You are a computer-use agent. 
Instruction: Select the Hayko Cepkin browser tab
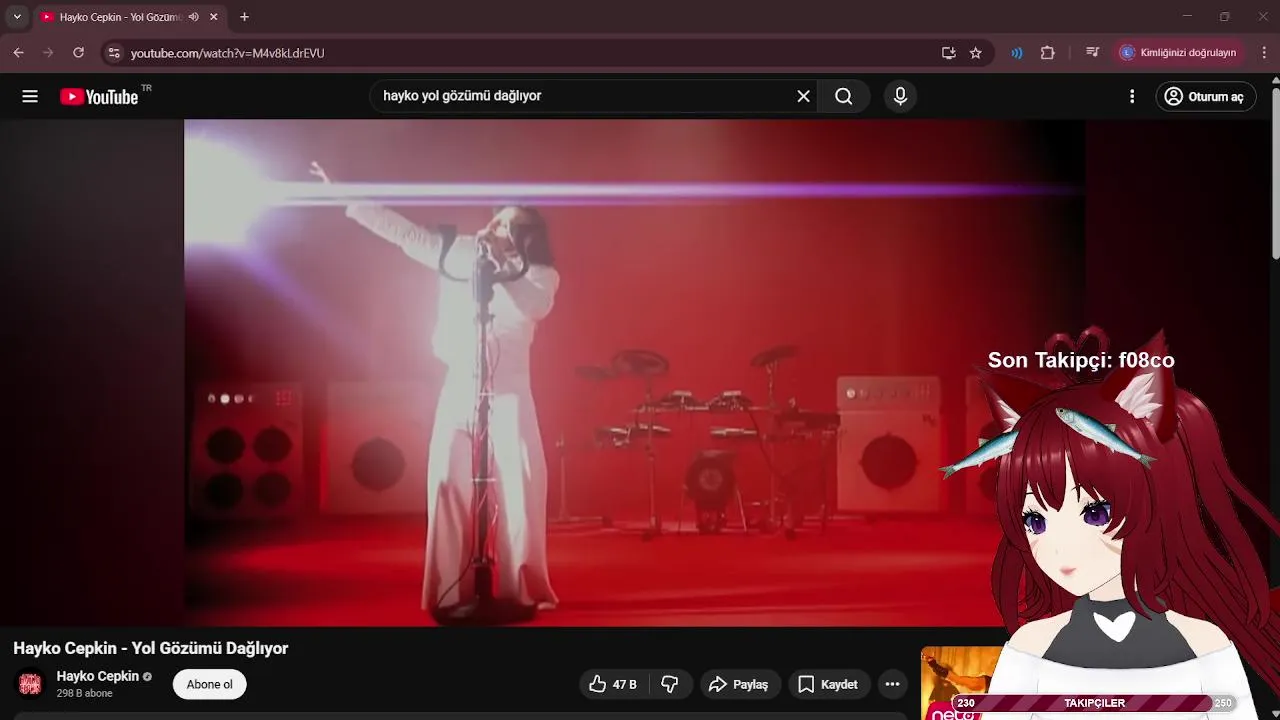[130, 17]
